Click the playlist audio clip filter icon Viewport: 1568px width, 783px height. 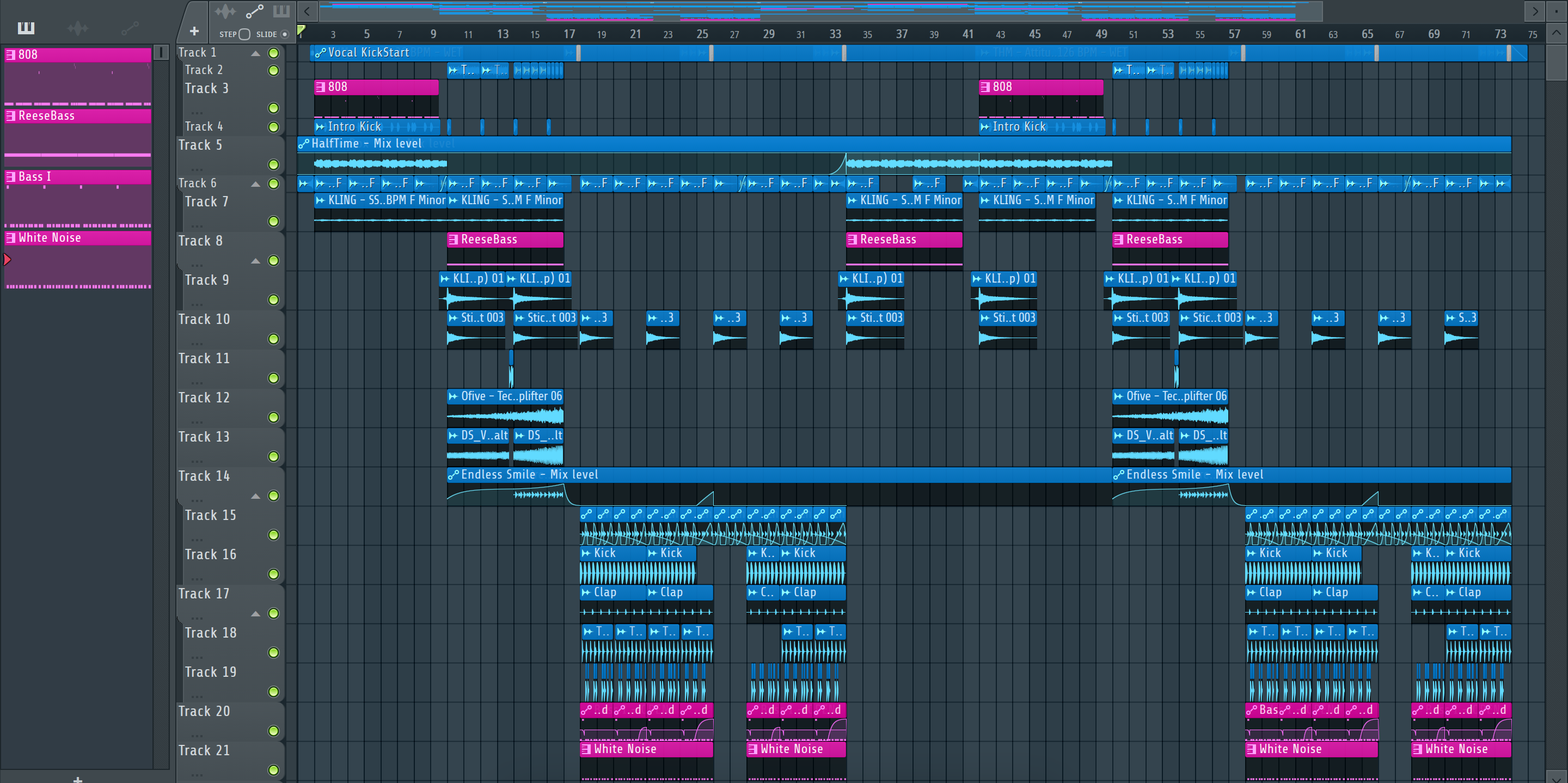pyautogui.click(x=225, y=11)
